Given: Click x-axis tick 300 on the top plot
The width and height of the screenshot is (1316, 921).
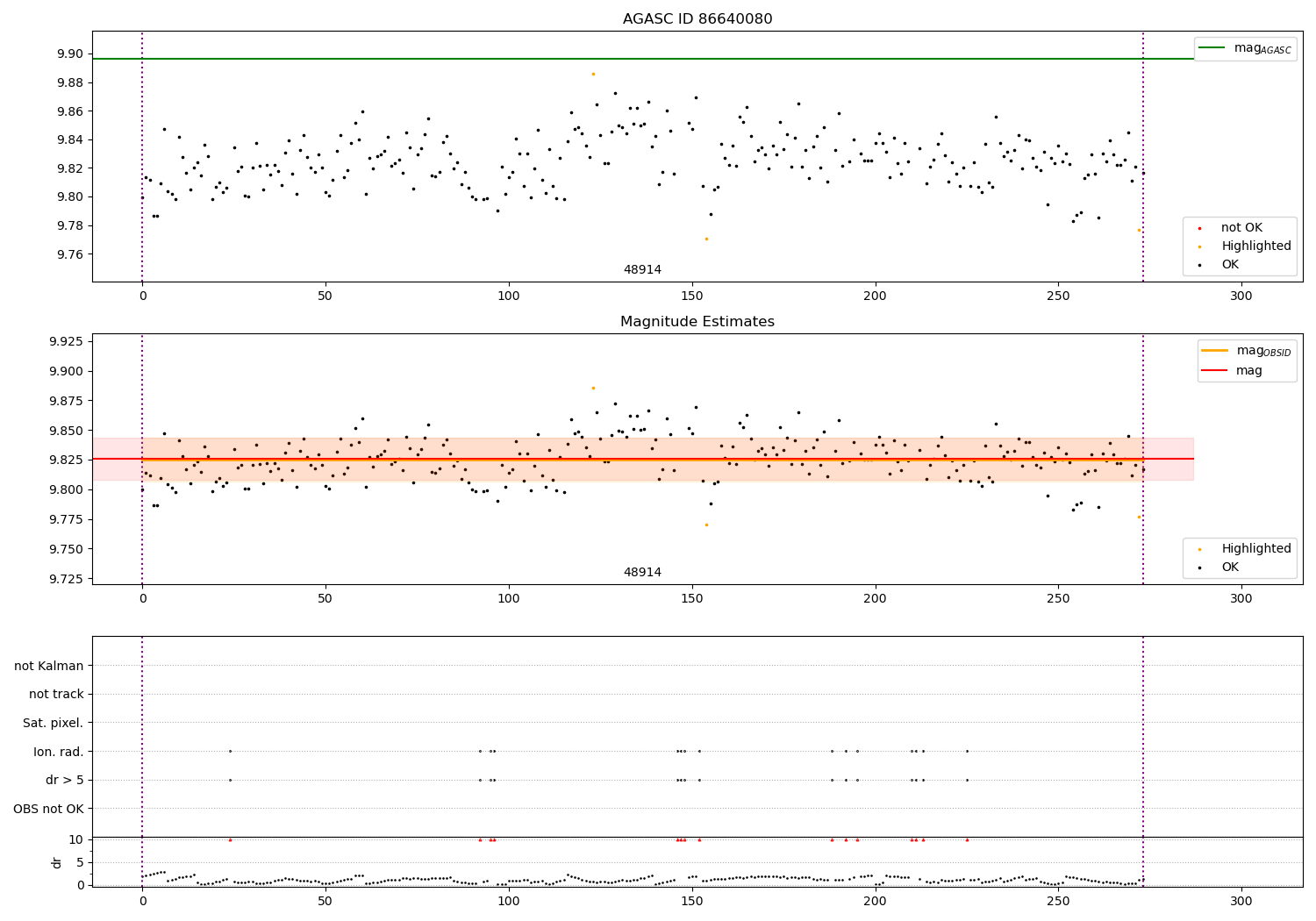Looking at the screenshot, I should [1241, 296].
